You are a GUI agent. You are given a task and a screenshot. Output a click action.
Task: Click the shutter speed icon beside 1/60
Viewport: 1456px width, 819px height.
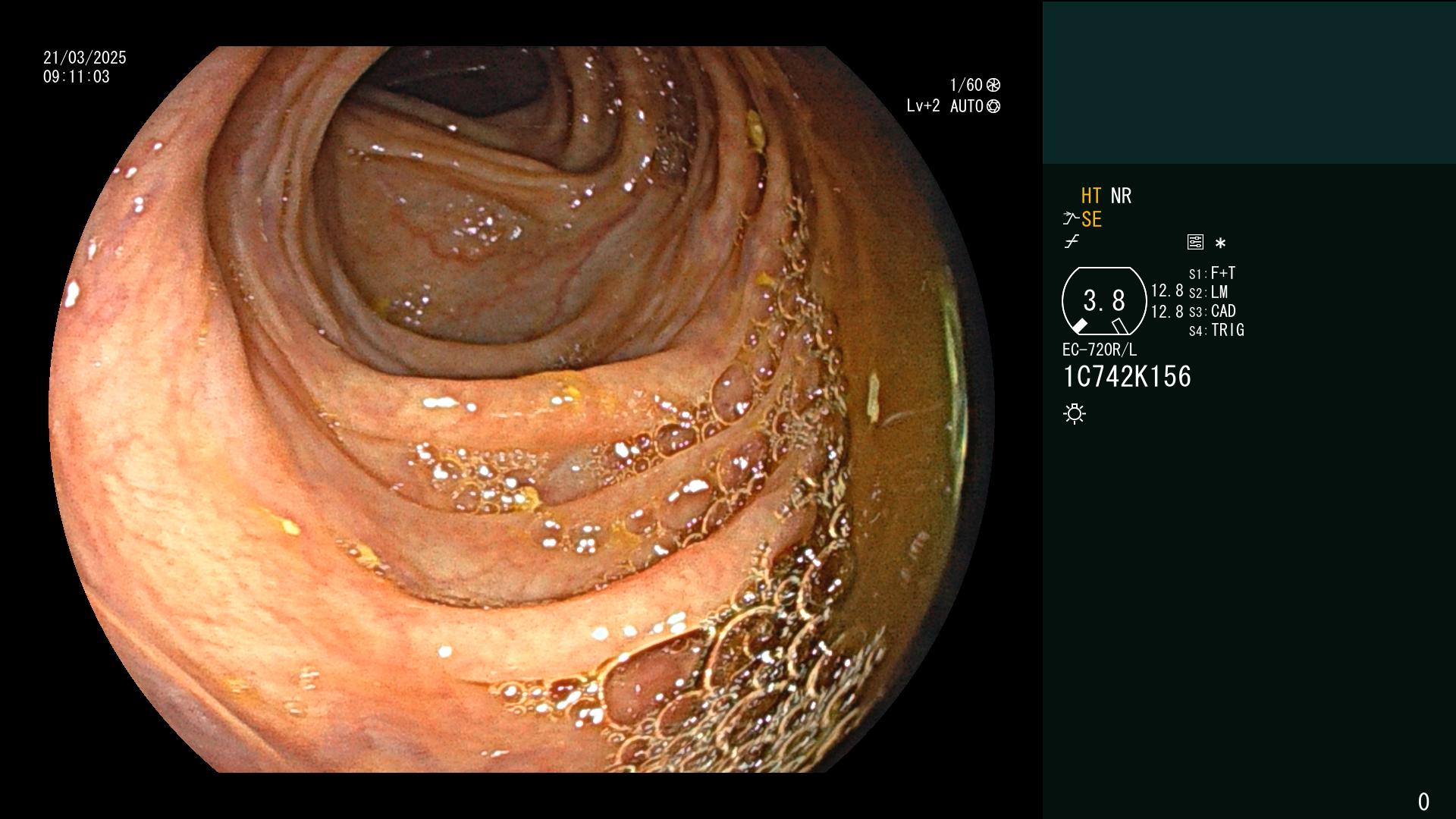point(993,85)
